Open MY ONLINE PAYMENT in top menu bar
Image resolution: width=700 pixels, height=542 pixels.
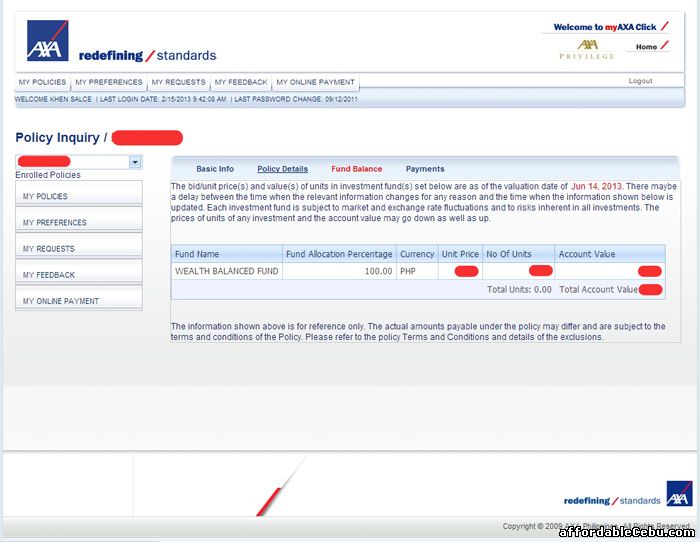315,82
